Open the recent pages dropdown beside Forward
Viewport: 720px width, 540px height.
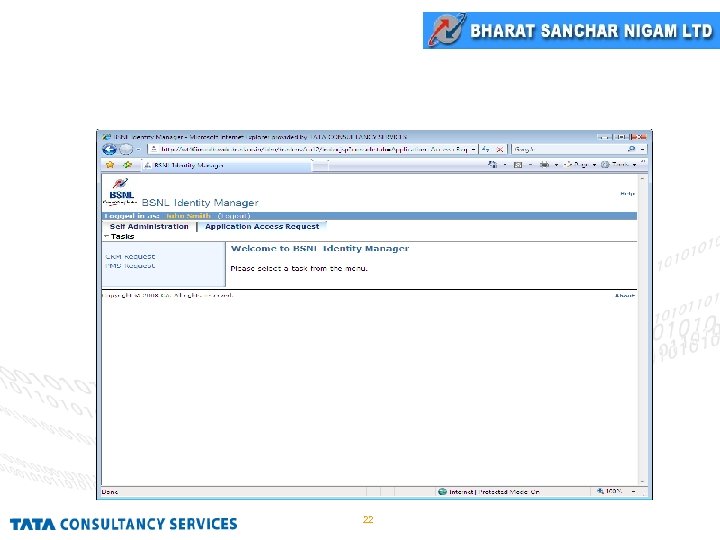[138, 150]
